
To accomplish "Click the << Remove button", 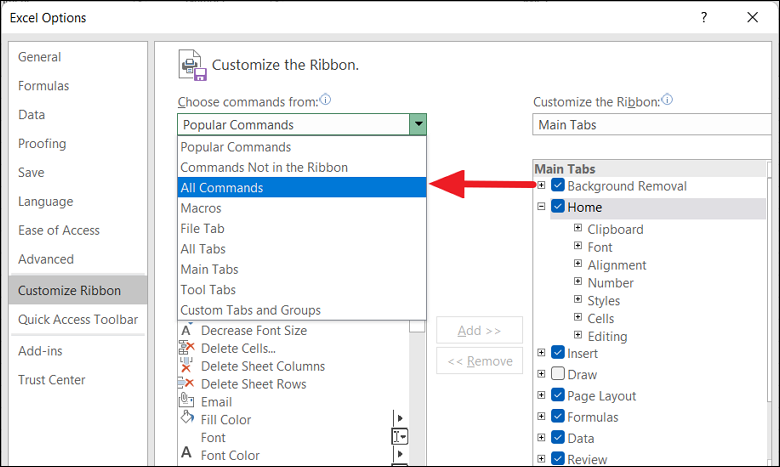I will coord(480,361).
